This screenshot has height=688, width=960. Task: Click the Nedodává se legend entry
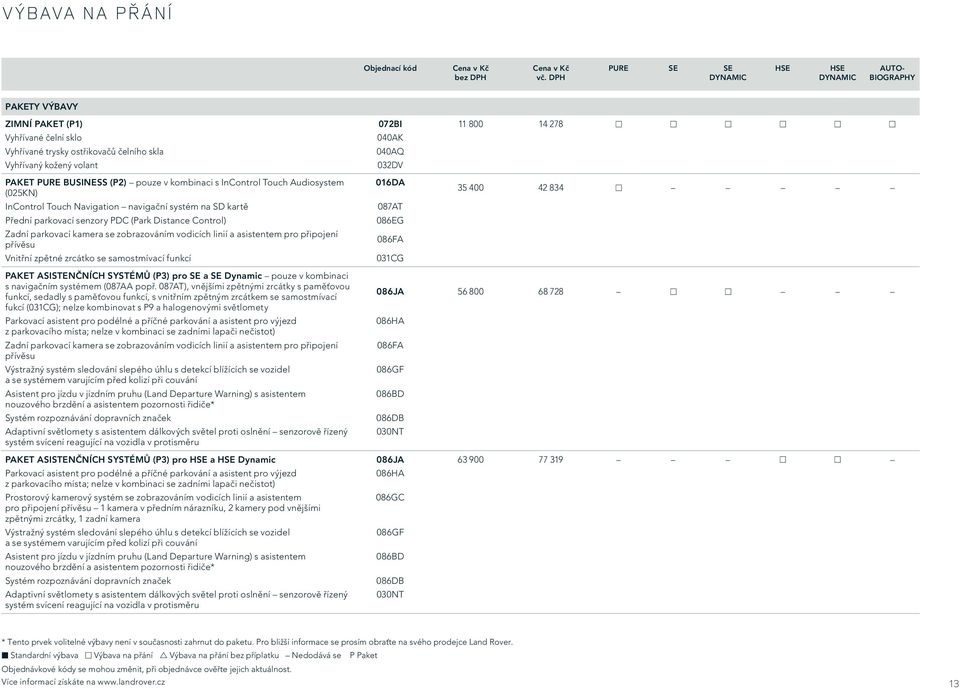[x=313, y=656]
